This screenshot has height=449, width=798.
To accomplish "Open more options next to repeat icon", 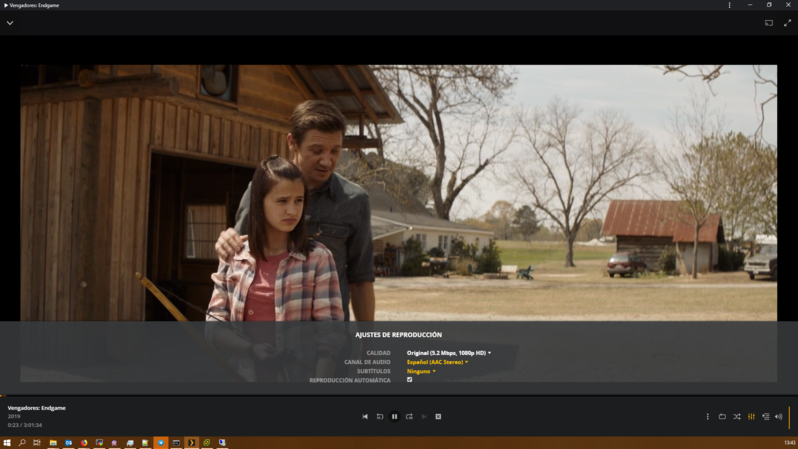I will pos(707,416).
